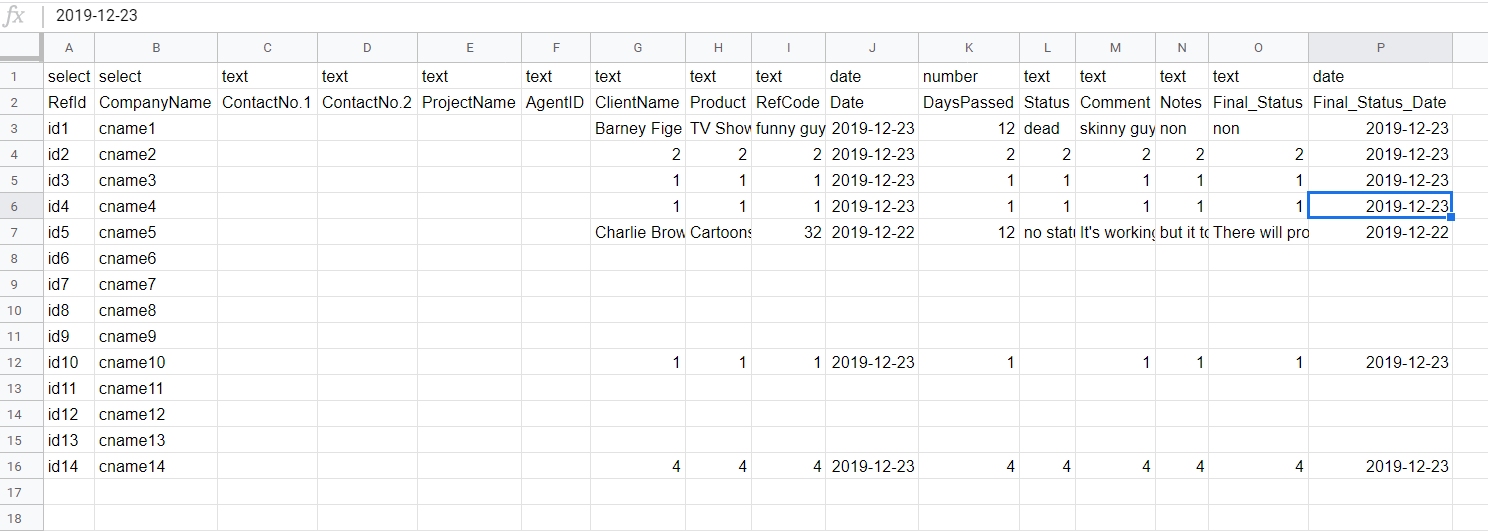Click the DaysPassed header cell

coord(969,102)
